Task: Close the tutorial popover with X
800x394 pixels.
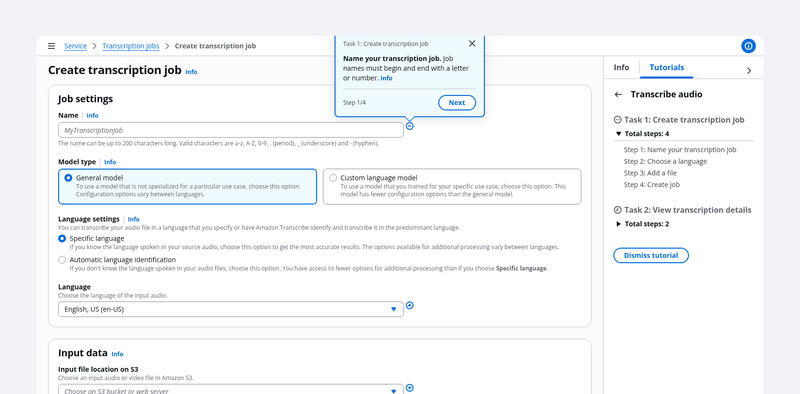Action: tap(472, 43)
